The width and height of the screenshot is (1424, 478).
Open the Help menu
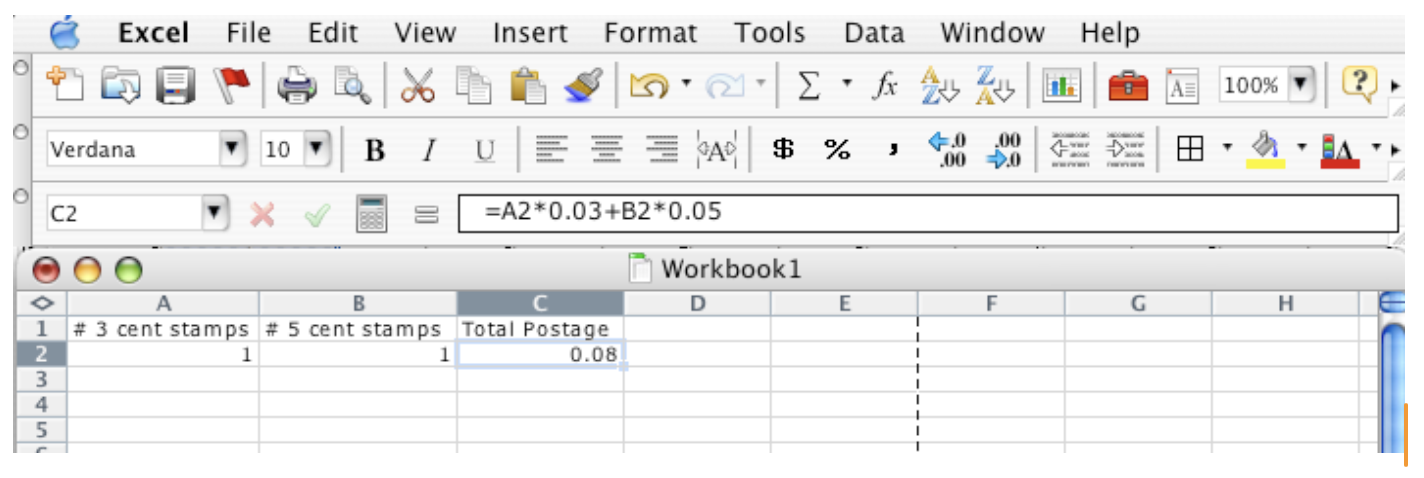coord(1110,33)
